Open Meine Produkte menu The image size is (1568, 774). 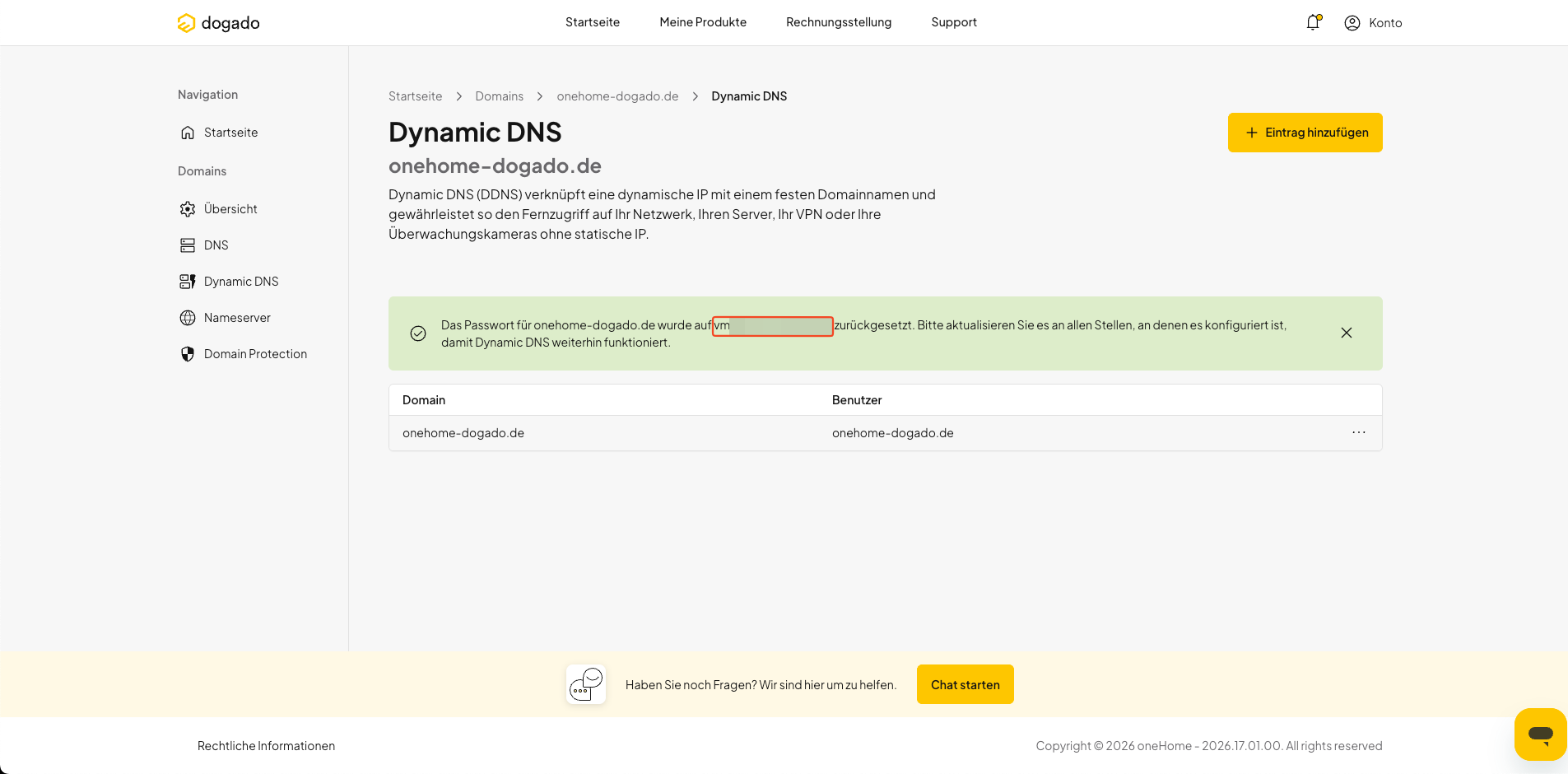click(703, 22)
